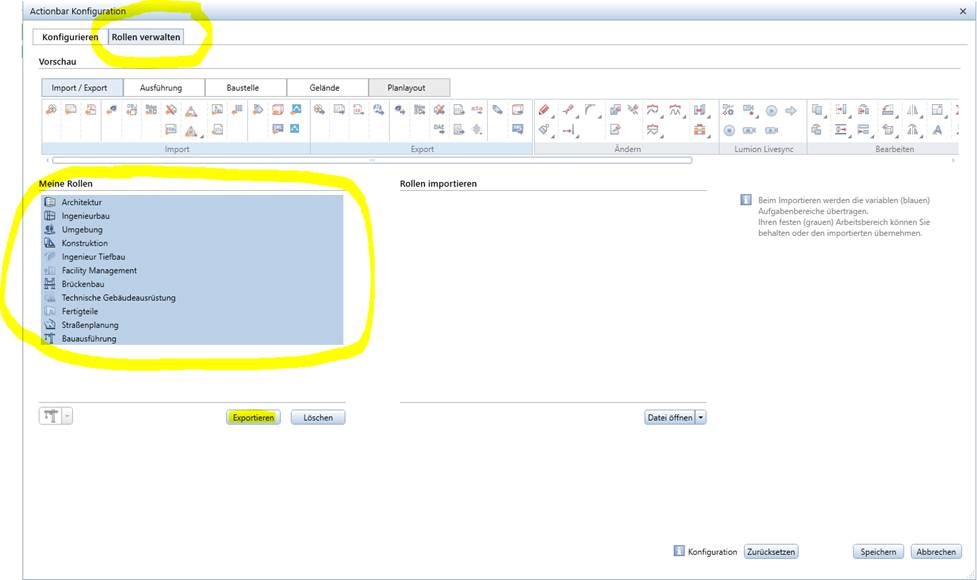Switch to the Konfigurieren tab
The image size is (977, 580).
point(70,37)
